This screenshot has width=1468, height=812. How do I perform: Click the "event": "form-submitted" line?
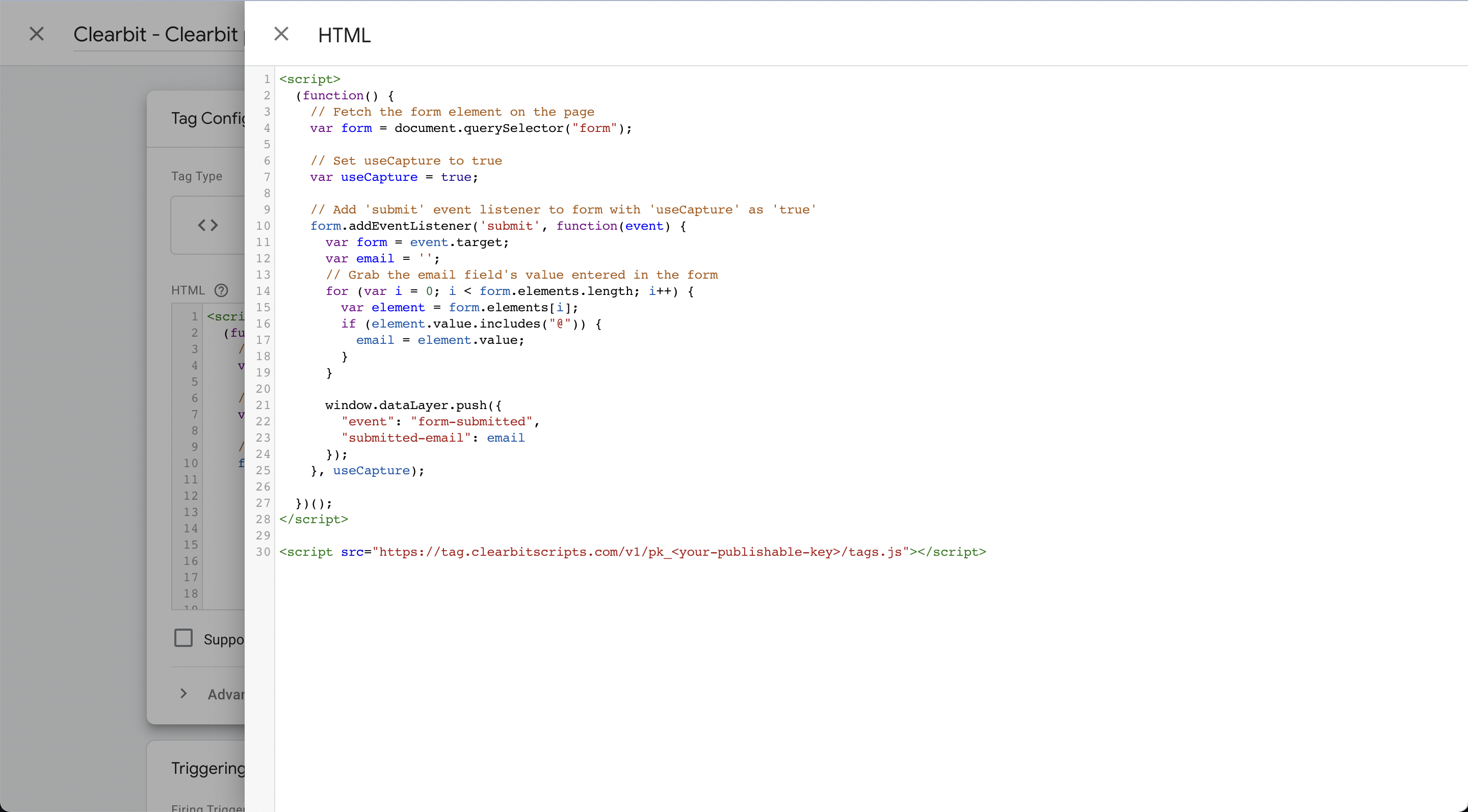(440, 422)
